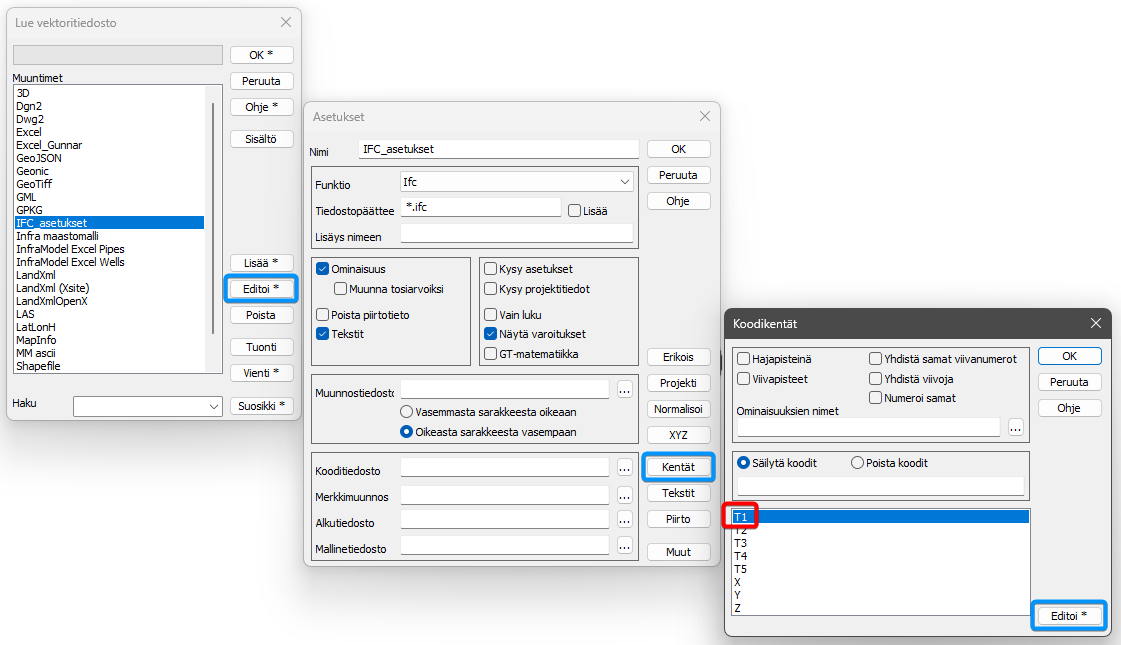Image resolution: width=1121 pixels, height=645 pixels.
Task: Close the Asetukset dialog window
Action: point(705,116)
